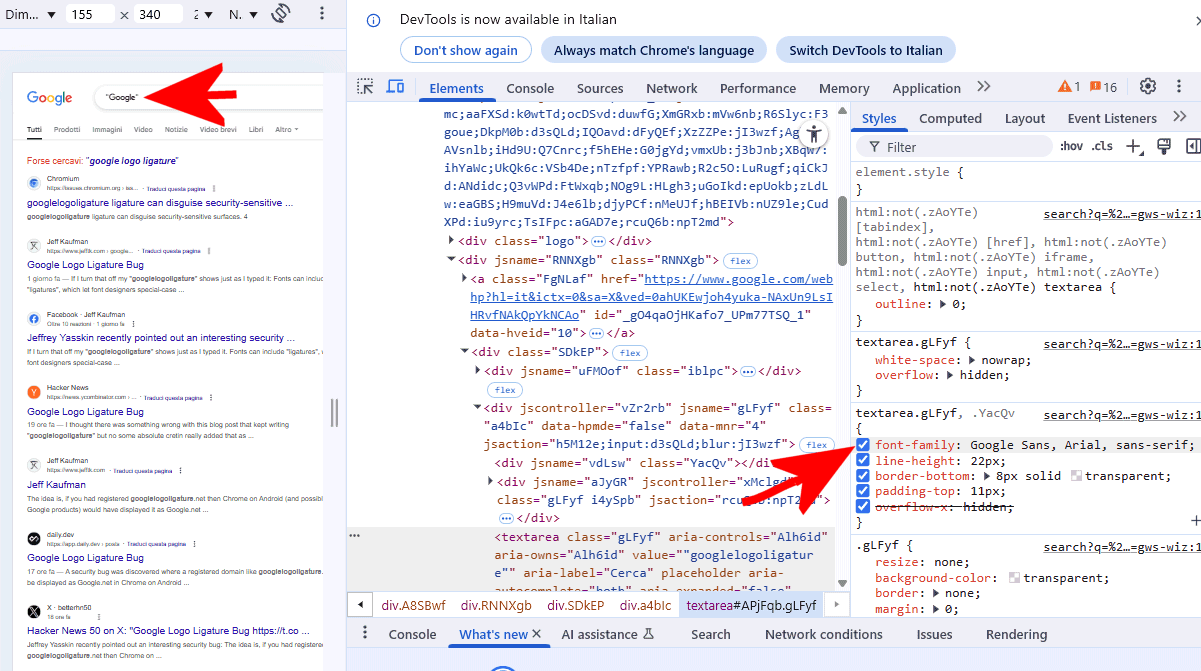This screenshot has height=671, width=1201.
Task: Click the transparent swatch in border-bottom
Action: tap(1076, 476)
